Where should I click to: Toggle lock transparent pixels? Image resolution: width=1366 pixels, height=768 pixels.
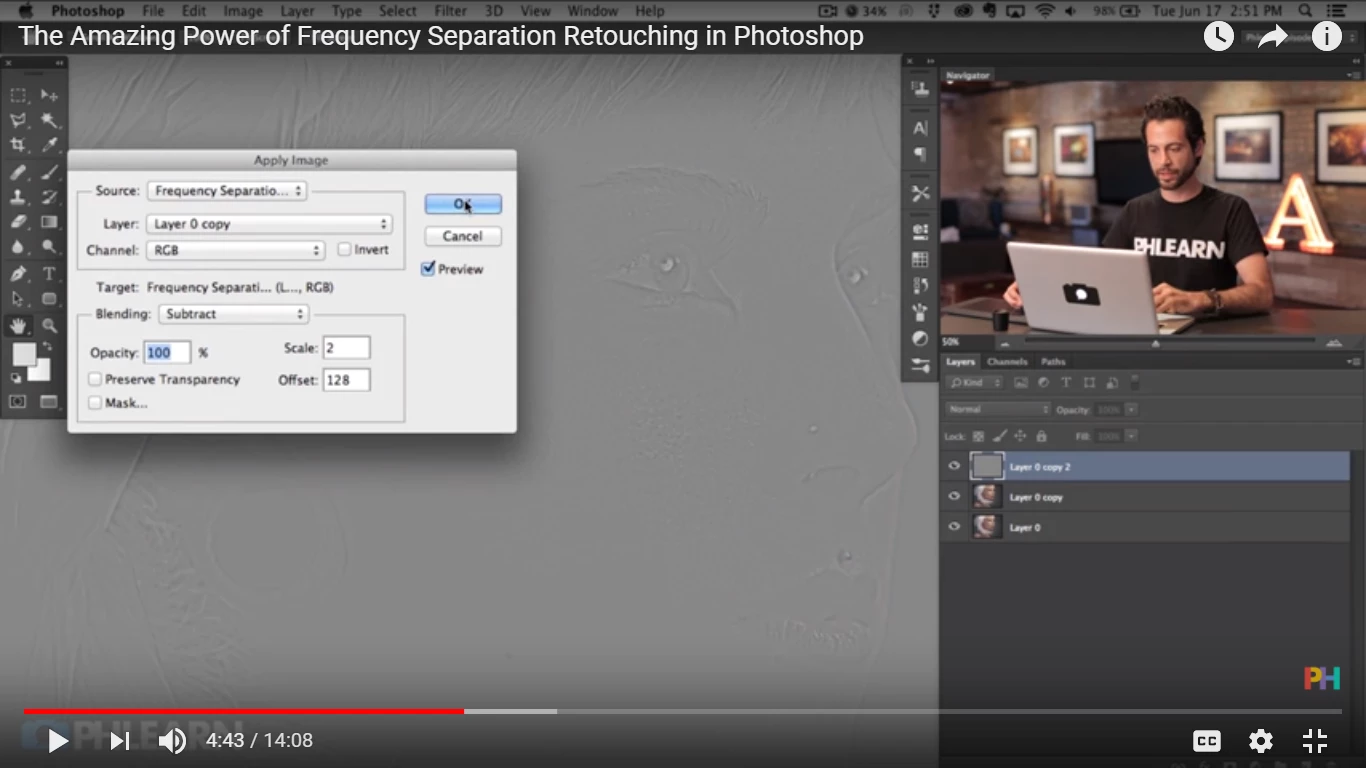[979, 437]
